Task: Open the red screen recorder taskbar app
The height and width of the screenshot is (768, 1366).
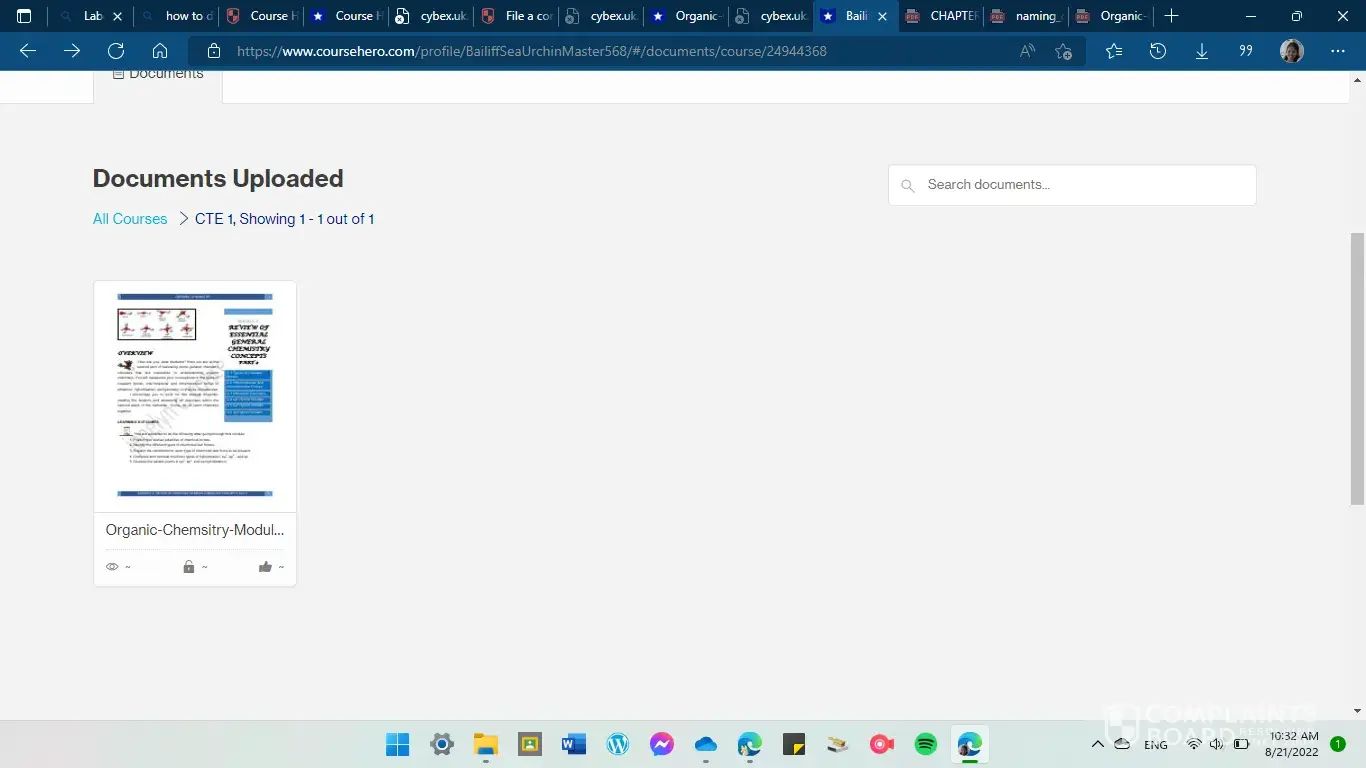Action: 882,744
